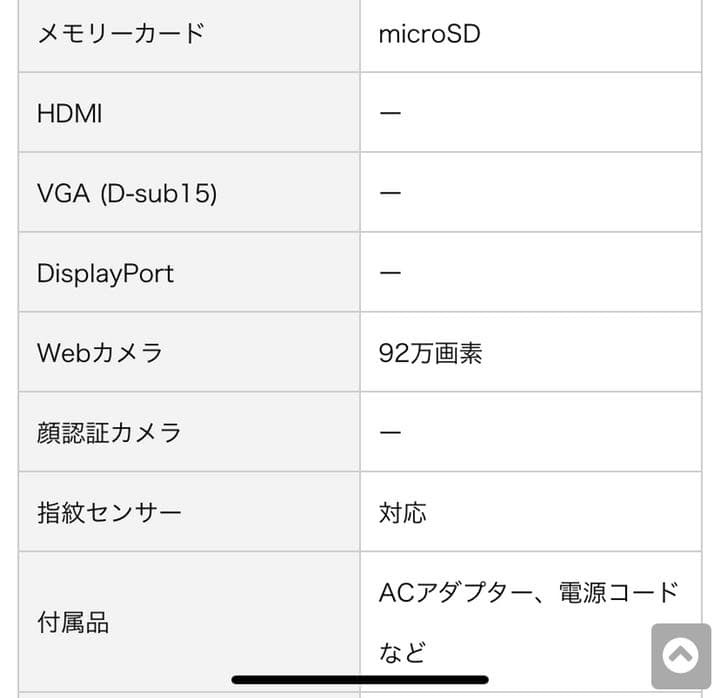Tap the dash value beside VGA (D-sub15)

point(390,193)
